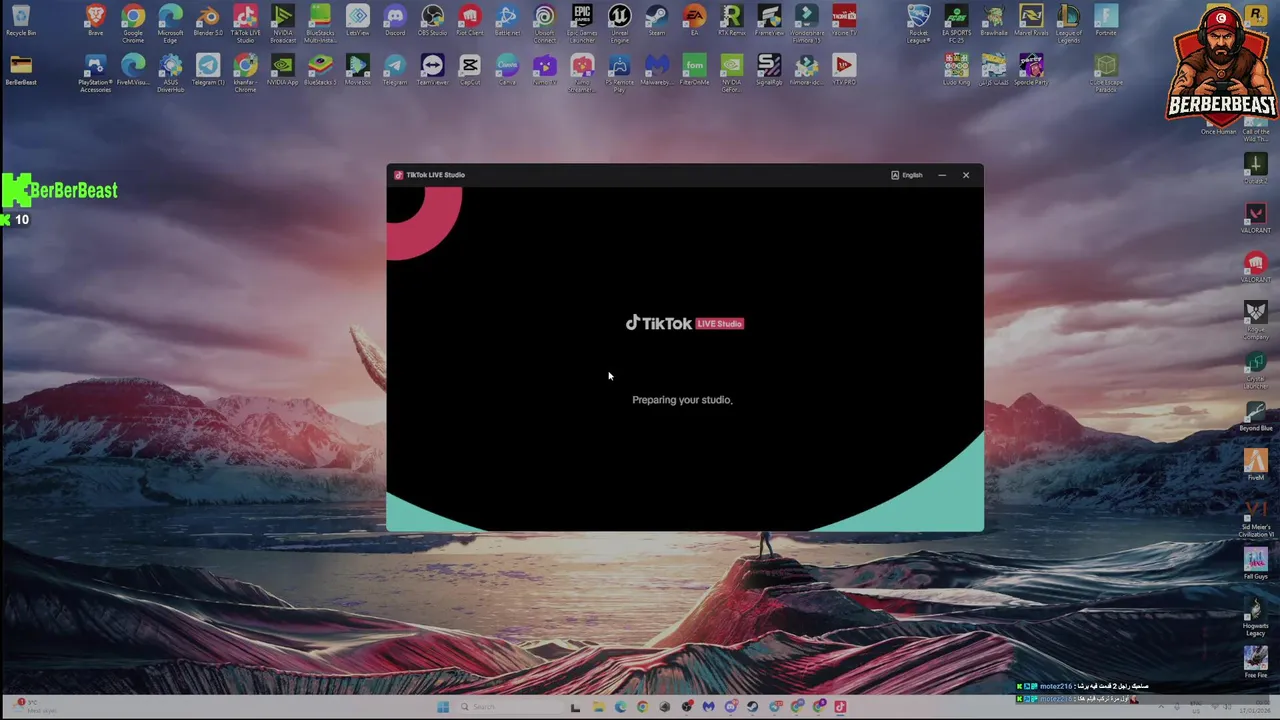
Task: Launch the Fall Guys desktop shortcut
Action: pyautogui.click(x=1256, y=565)
